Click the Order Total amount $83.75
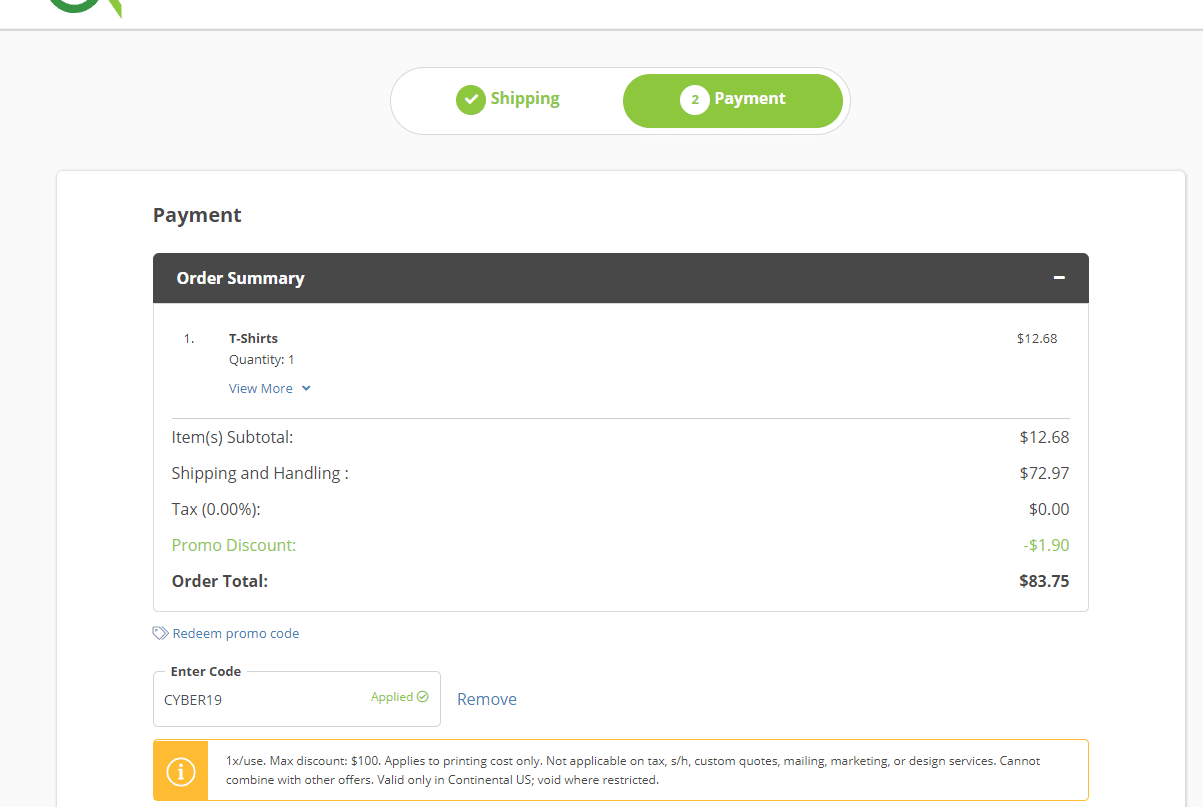Image resolution: width=1203 pixels, height=807 pixels. pos(1044,581)
